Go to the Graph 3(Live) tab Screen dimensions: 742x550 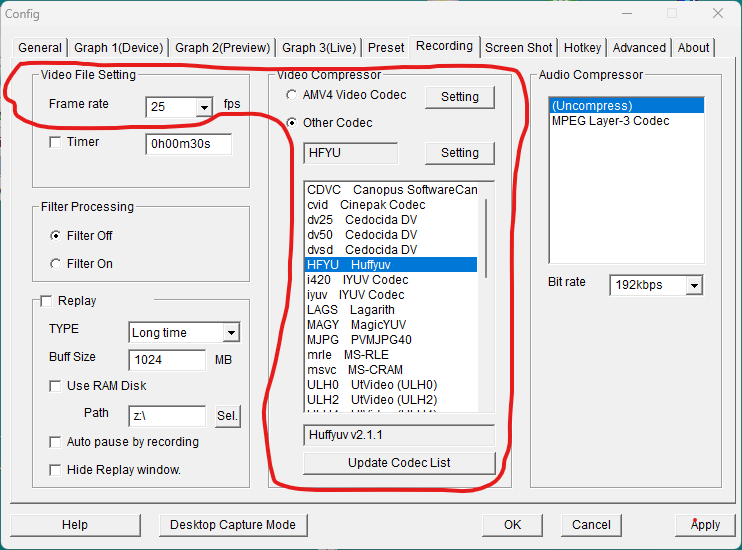tap(319, 48)
